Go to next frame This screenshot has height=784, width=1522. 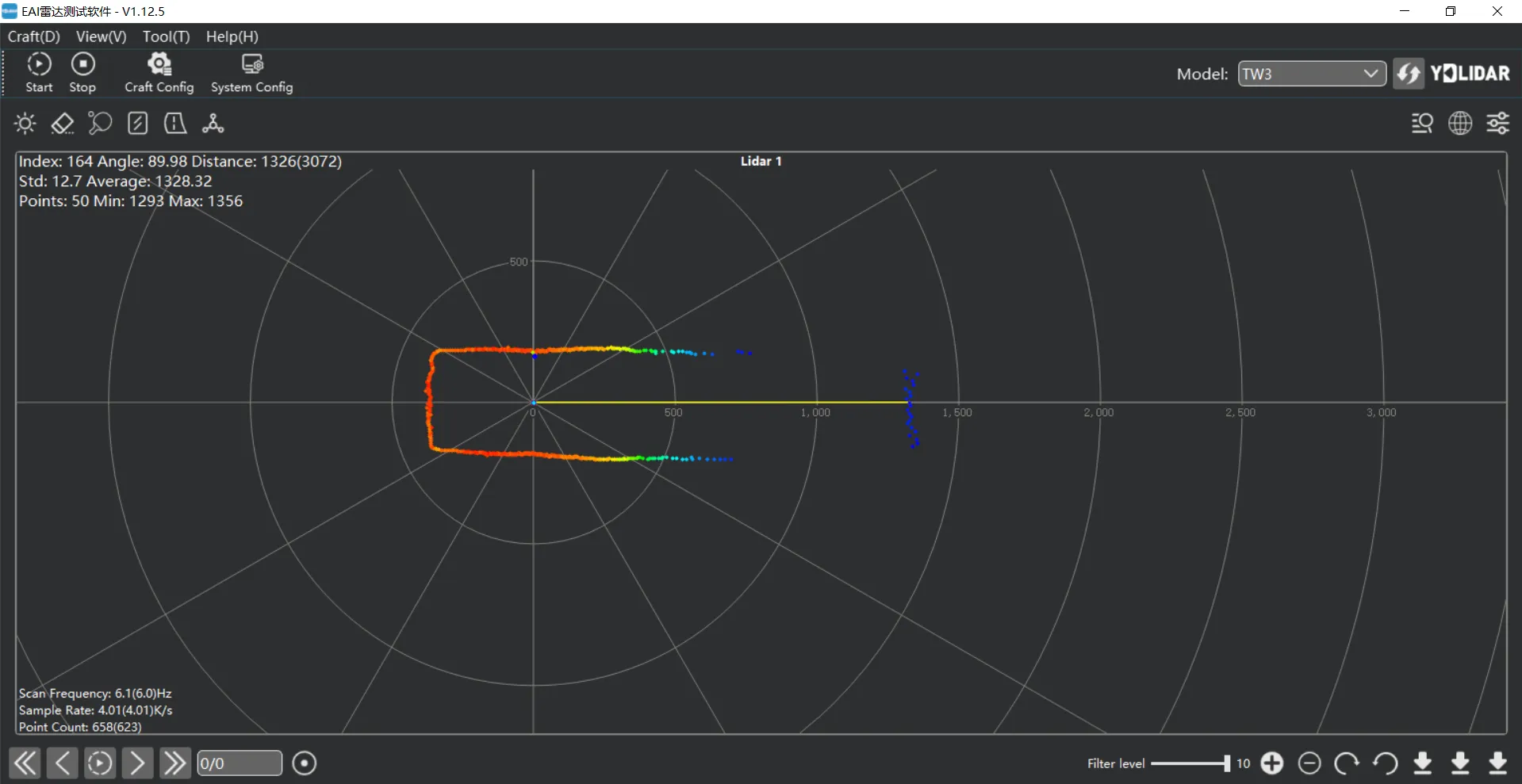pyautogui.click(x=137, y=763)
